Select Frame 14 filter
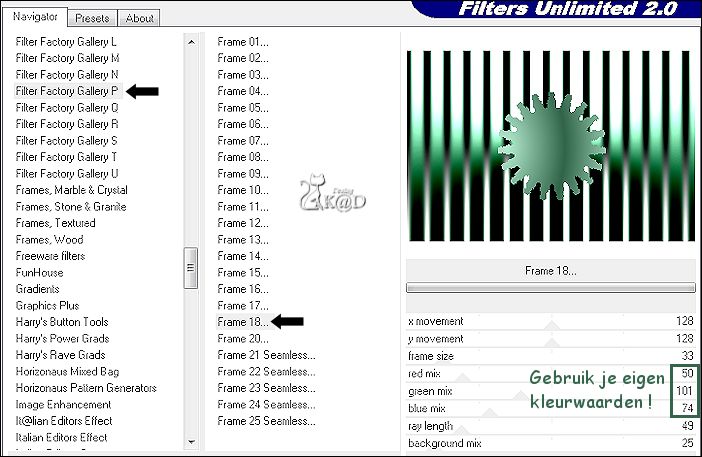 point(243,256)
